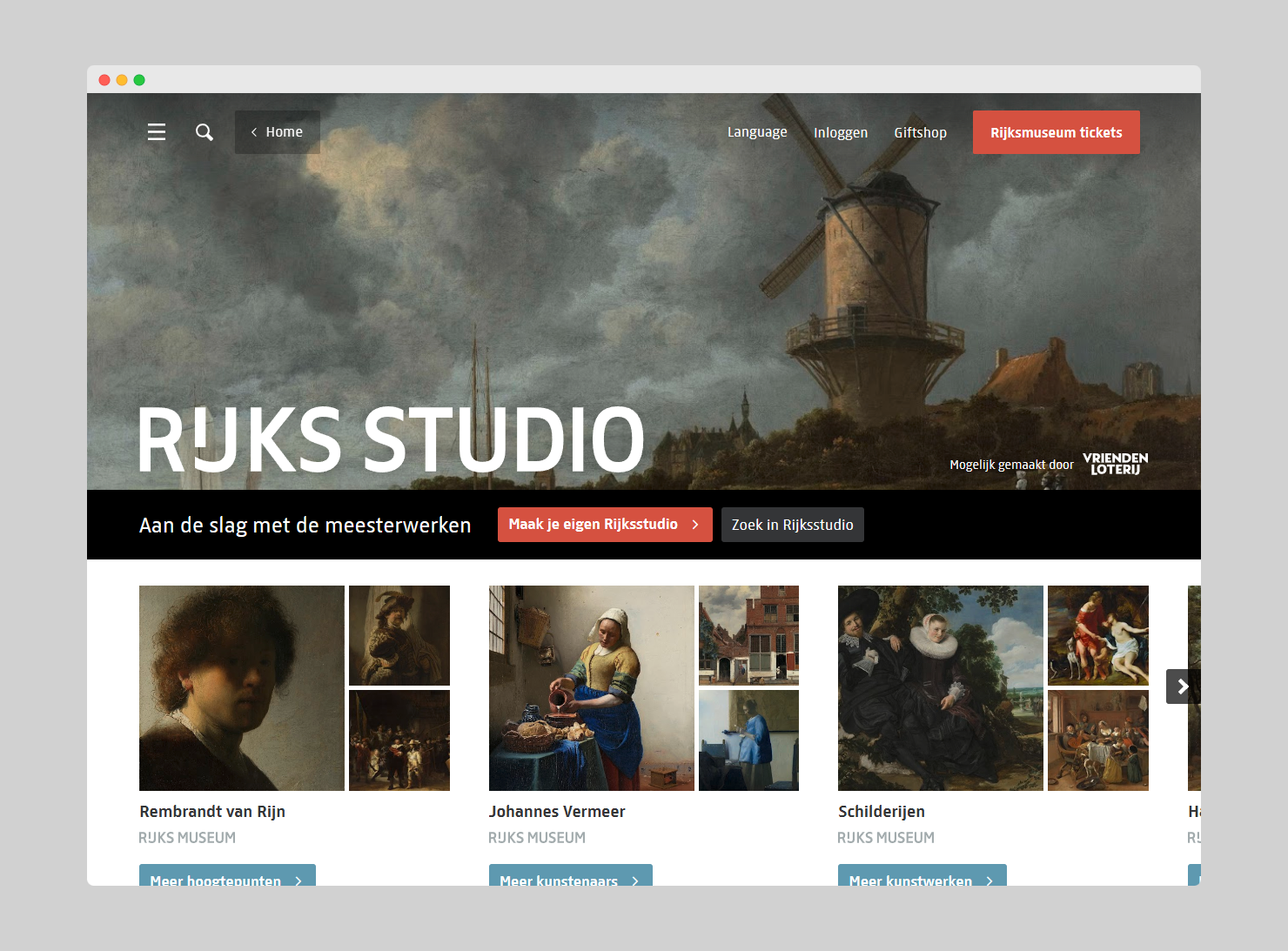Expand Meer kunstwerken
Viewport: 1288px width, 951px height.
coord(922,876)
